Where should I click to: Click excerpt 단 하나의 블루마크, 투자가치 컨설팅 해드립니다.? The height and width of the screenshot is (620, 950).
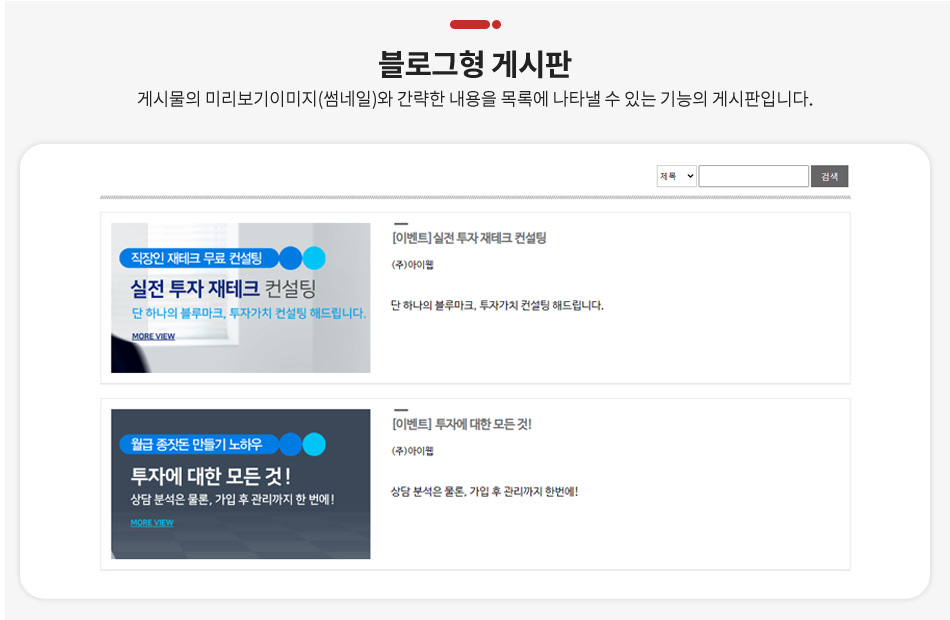(497, 305)
